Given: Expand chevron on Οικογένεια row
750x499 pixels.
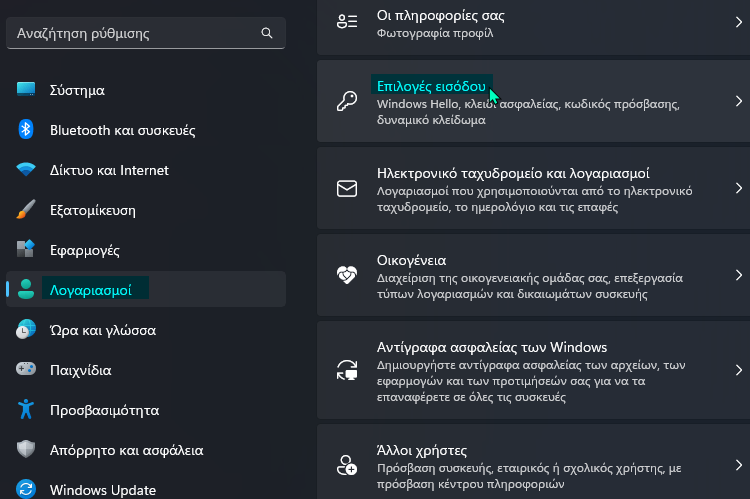Looking at the screenshot, I should click(x=739, y=275).
